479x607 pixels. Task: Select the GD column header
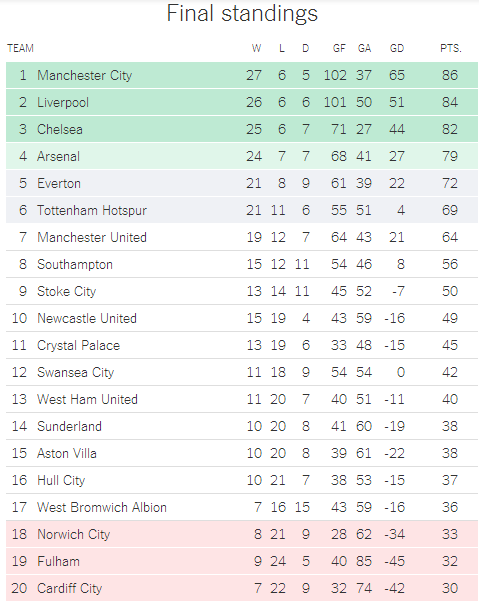pyautogui.click(x=397, y=48)
